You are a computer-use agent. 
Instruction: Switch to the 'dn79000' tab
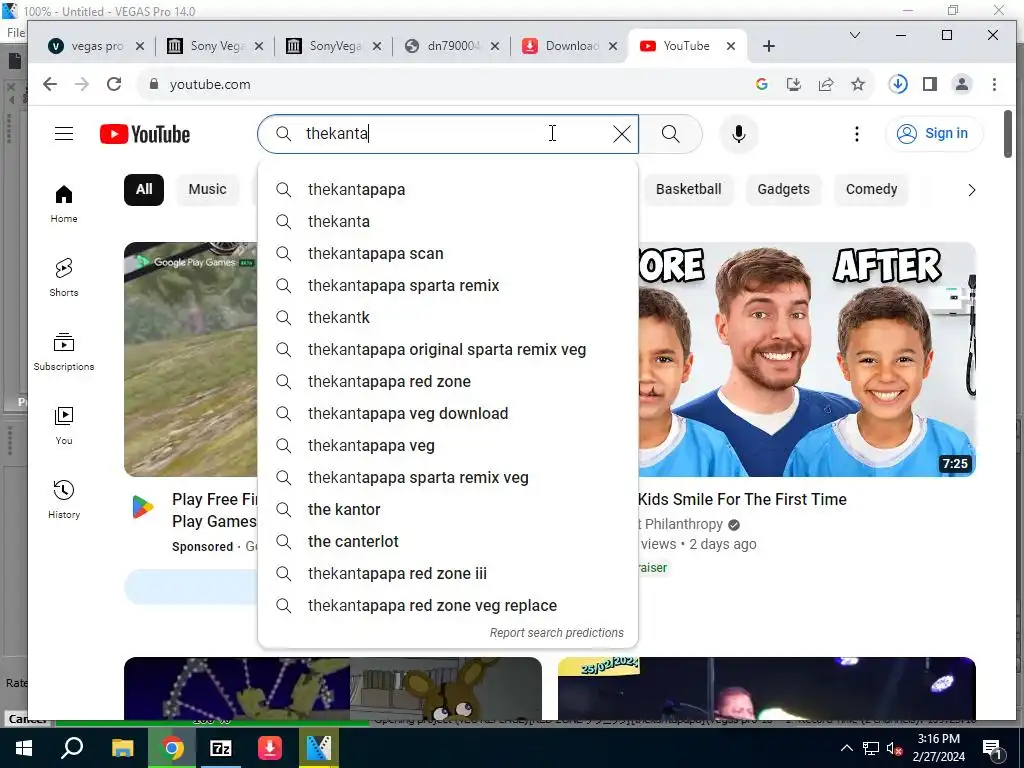point(453,46)
